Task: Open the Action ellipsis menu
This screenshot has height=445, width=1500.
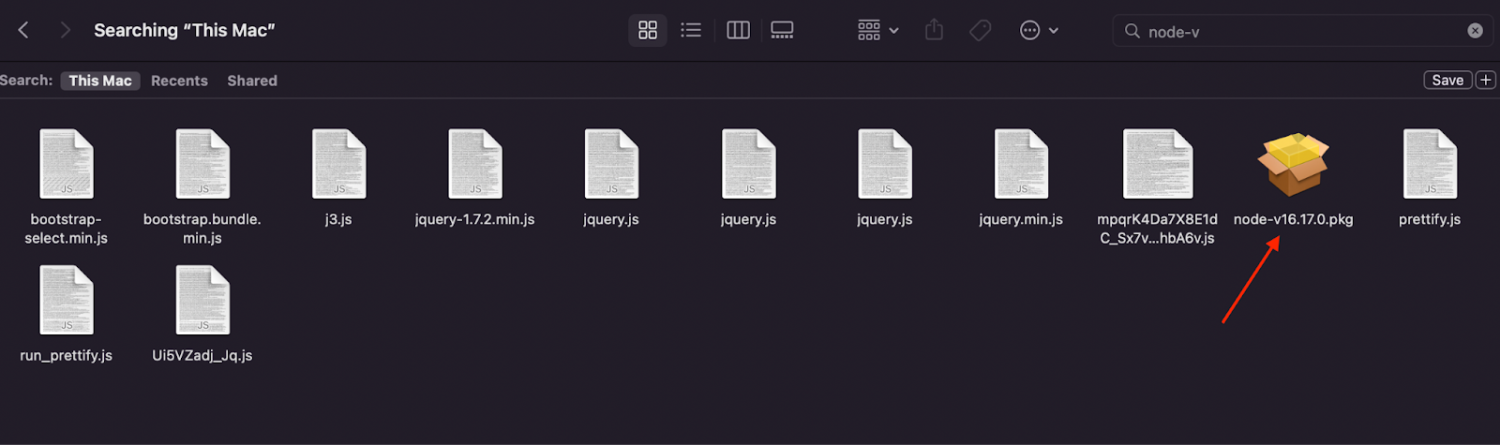Action: click(1039, 30)
